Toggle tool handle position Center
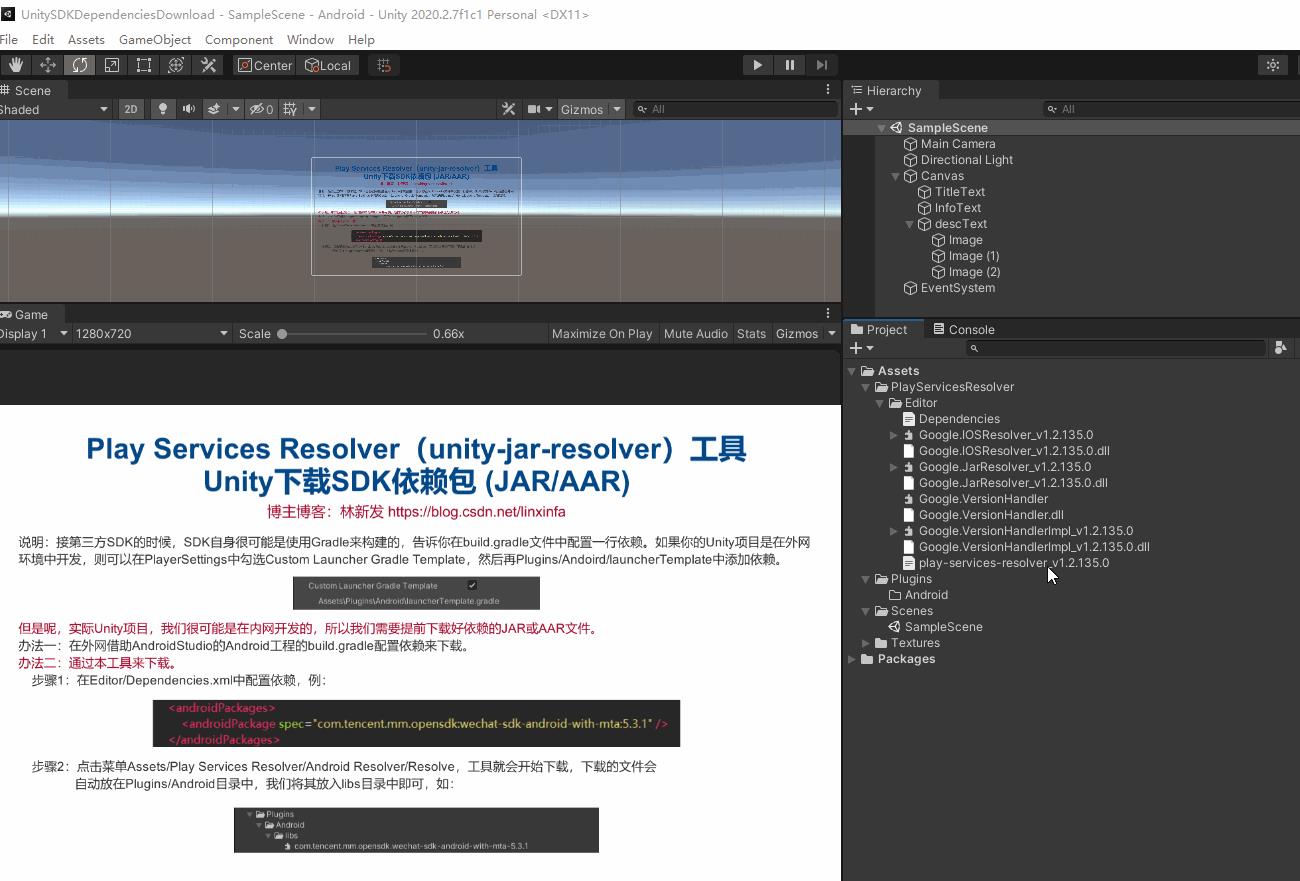This screenshot has height=881, width=1300. (265, 65)
